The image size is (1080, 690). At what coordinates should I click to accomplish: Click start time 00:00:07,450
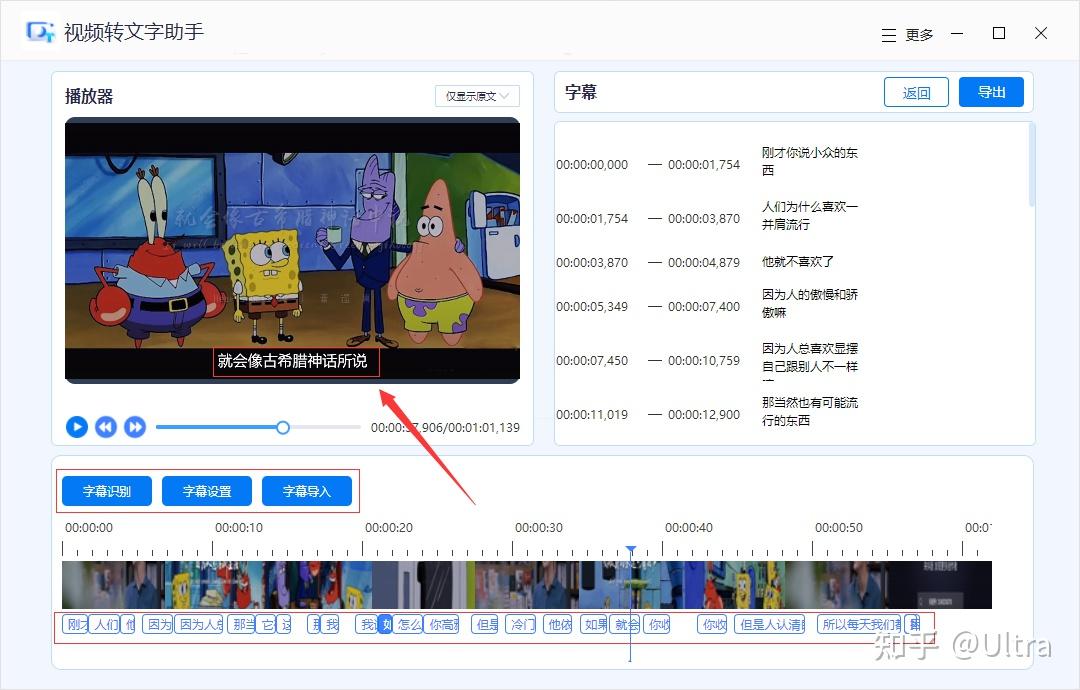pyautogui.click(x=592, y=361)
